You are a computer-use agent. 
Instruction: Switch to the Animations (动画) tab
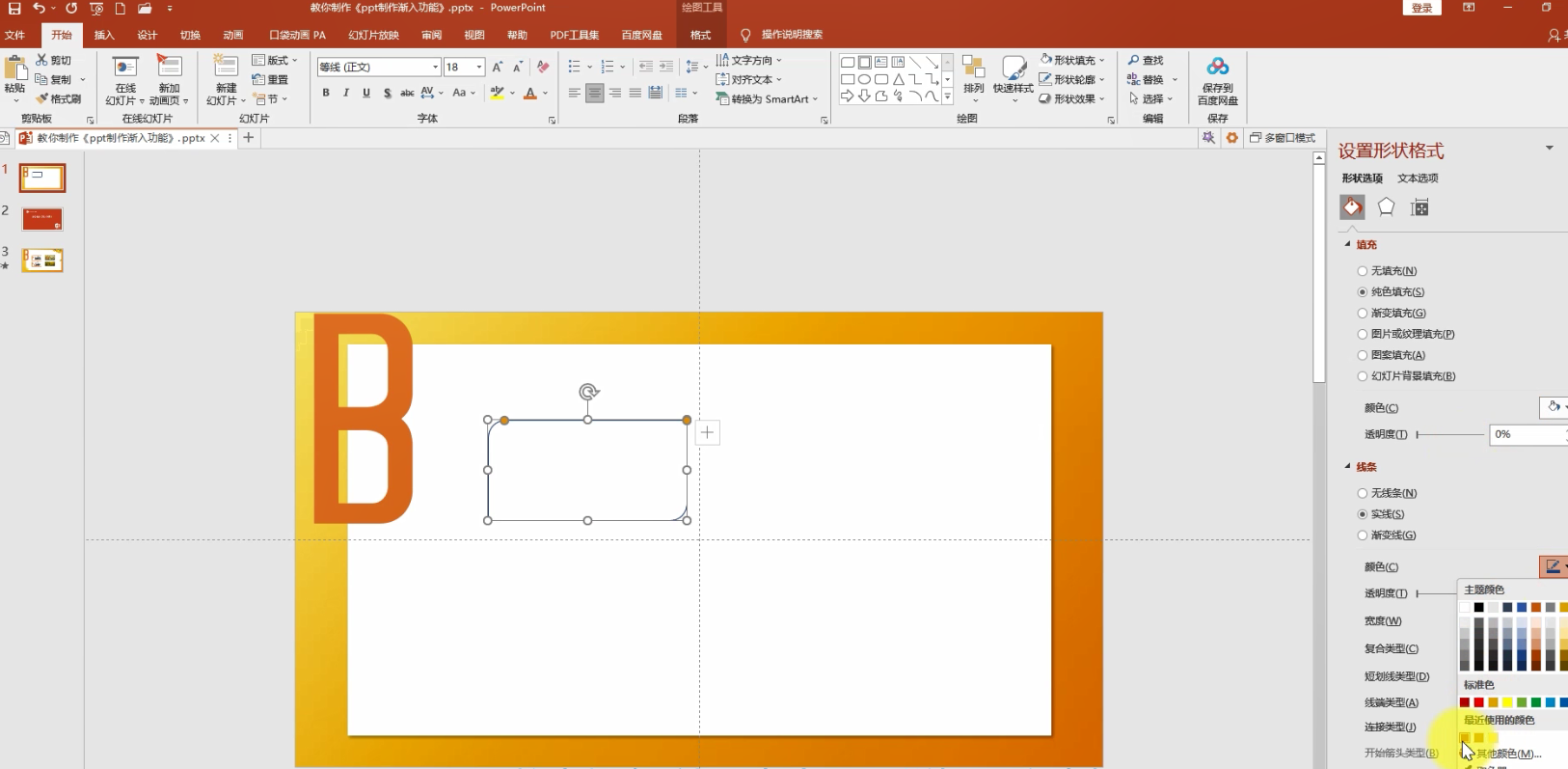tap(232, 35)
